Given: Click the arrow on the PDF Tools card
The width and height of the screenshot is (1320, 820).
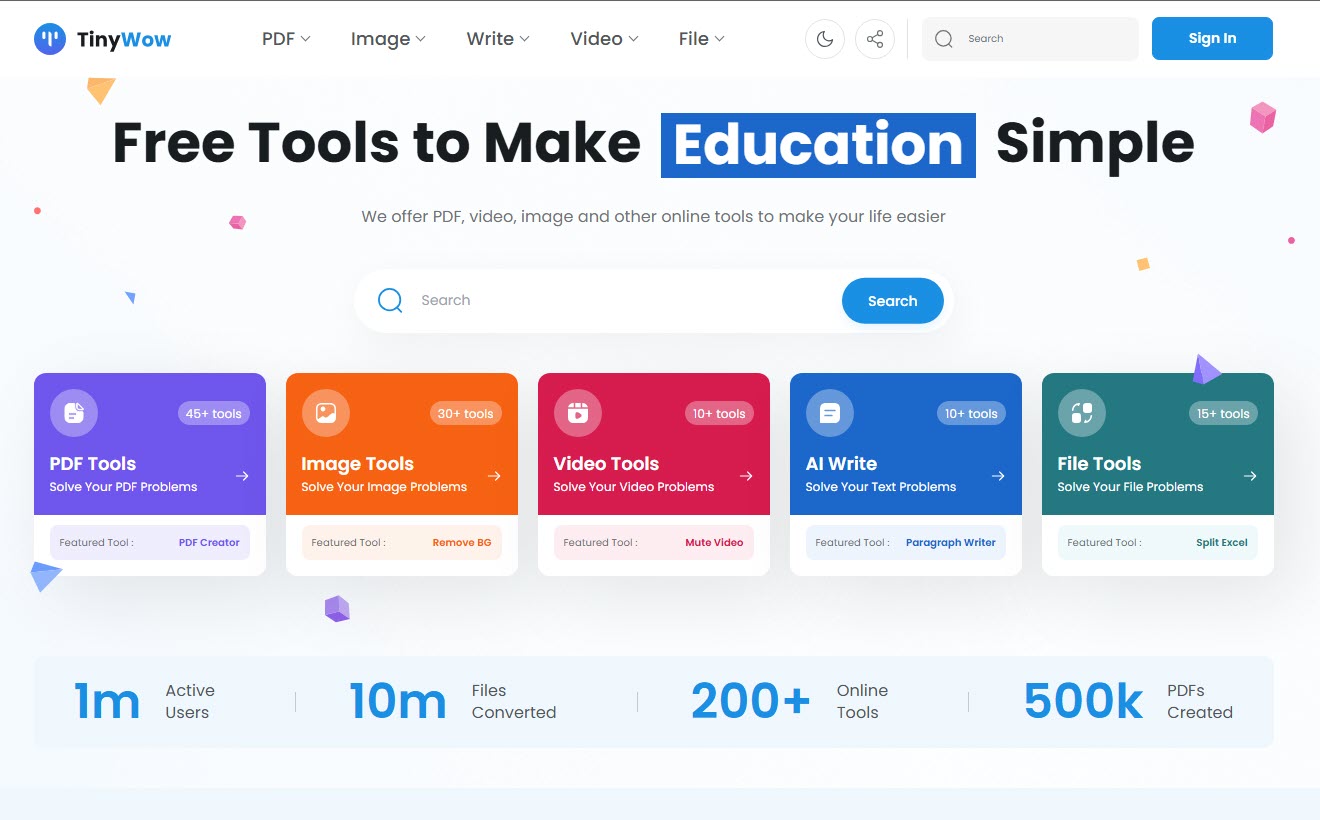Looking at the screenshot, I should pos(242,476).
